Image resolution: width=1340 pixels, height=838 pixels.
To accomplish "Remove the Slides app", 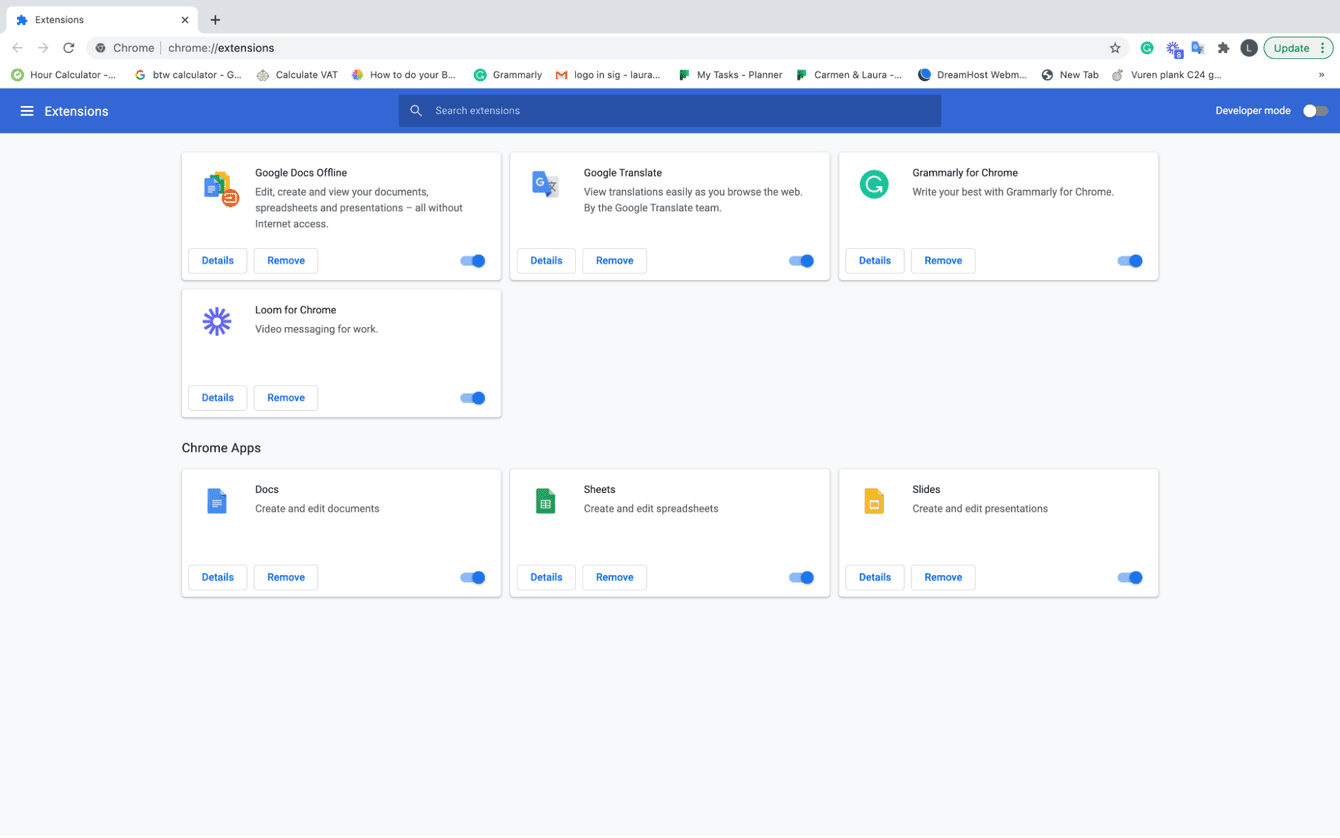I will 943,578.
